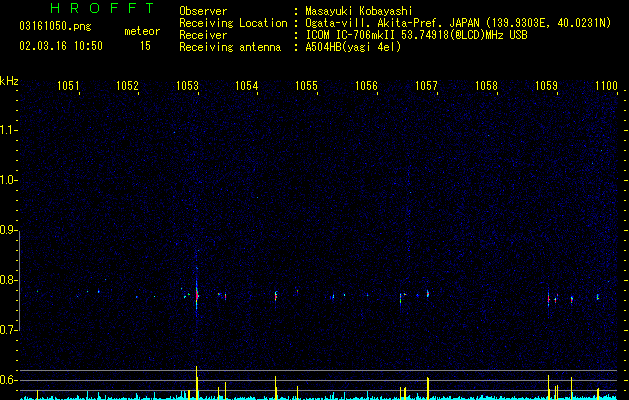
Task: Click the A504HB(yagi 4el) antenna text
Action: pyautogui.click(x=353, y=47)
